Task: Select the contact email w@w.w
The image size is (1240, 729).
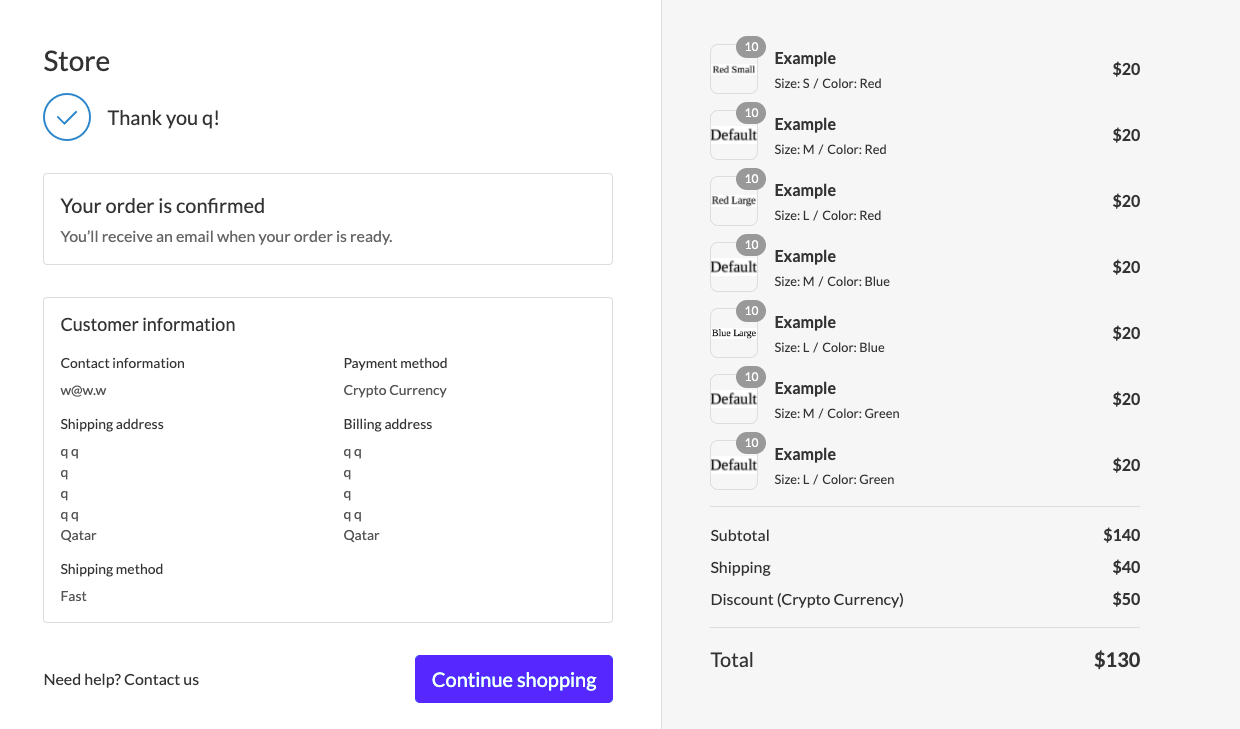Action: coord(83,390)
